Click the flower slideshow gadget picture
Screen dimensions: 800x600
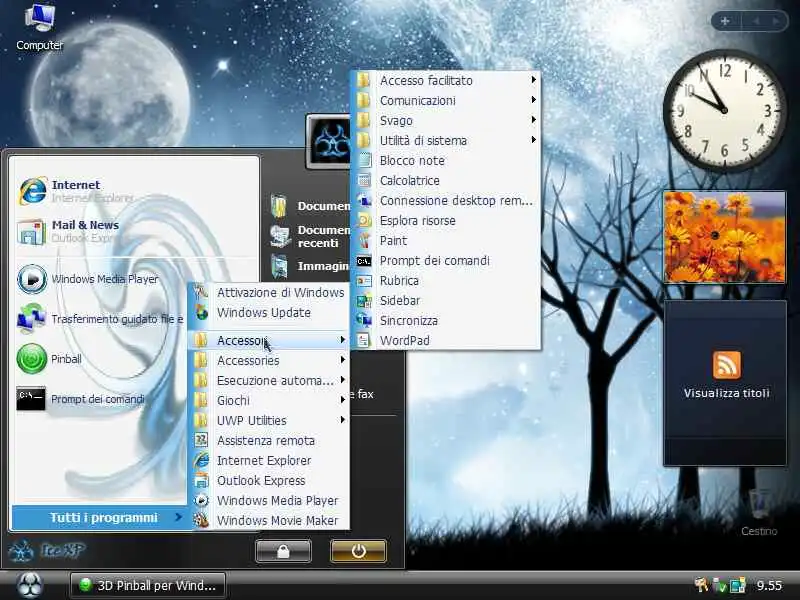click(x=724, y=237)
